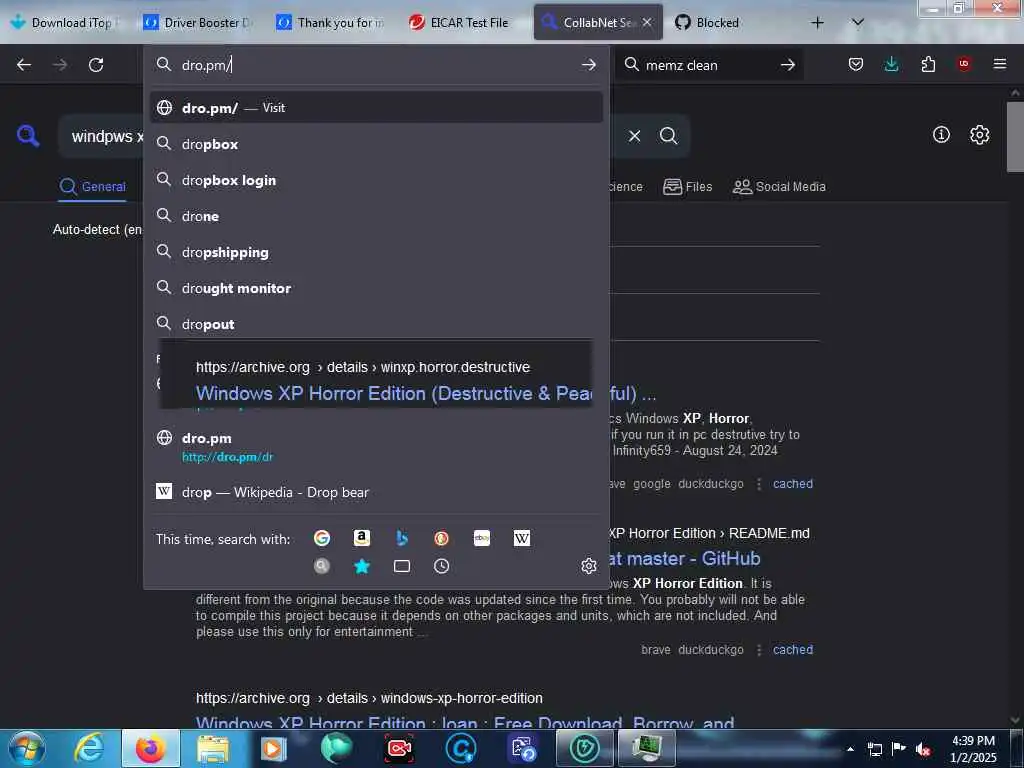Search bookmarks with the star icon

click(x=362, y=566)
